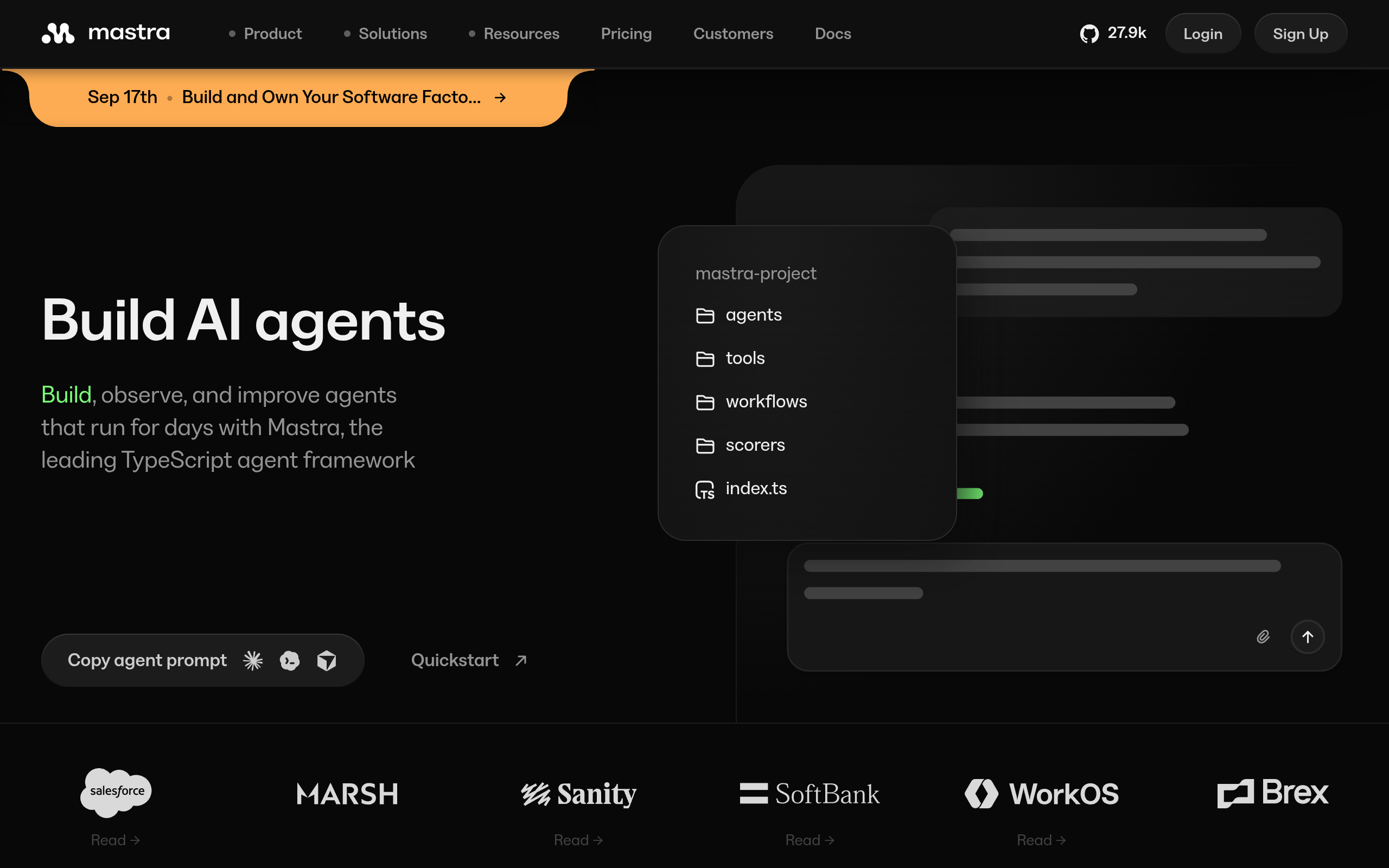Click the MARSH logo
The image size is (1389, 868).
coord(347,794)
